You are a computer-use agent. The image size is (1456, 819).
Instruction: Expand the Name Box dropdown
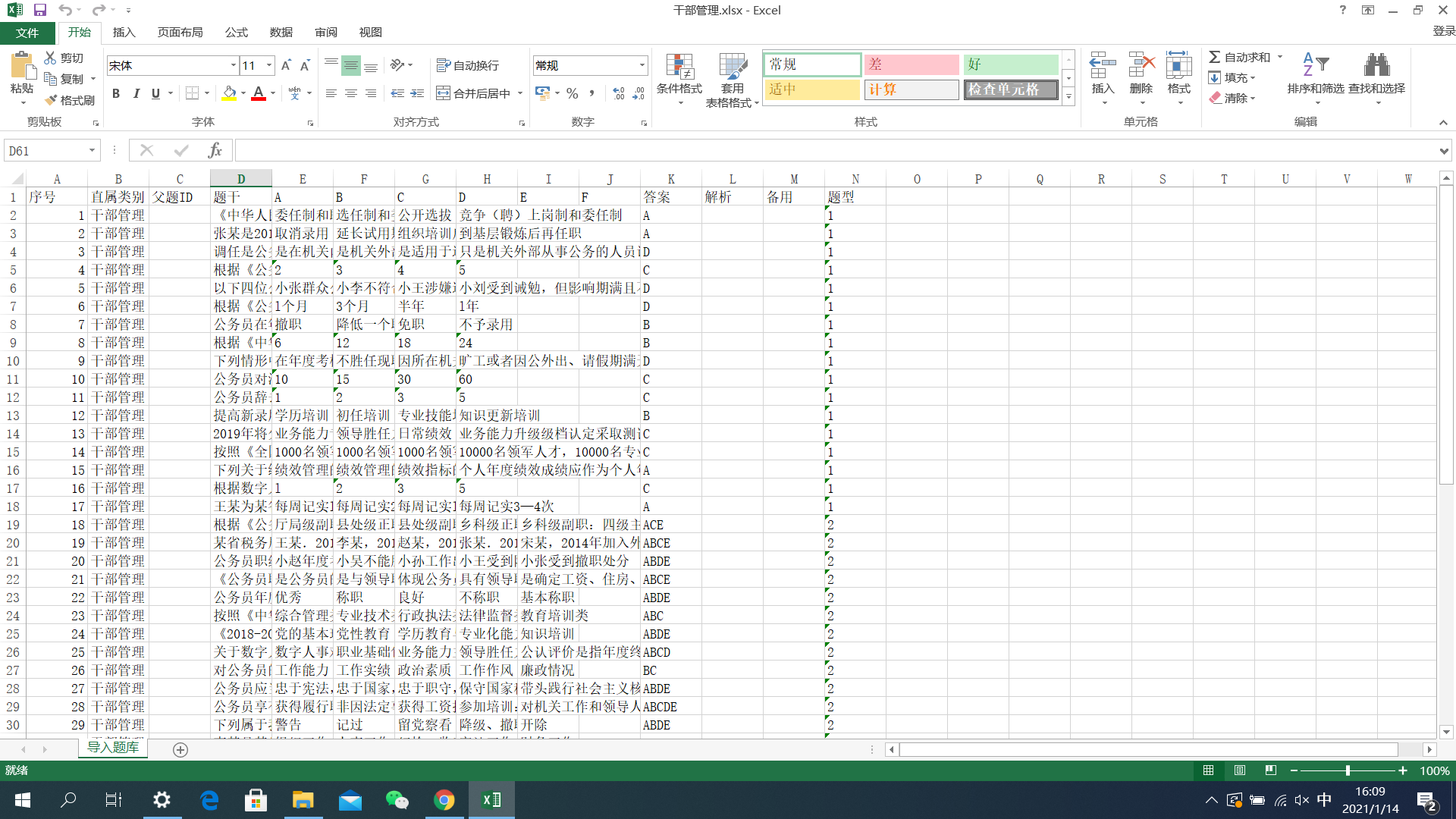tap(92, 150)
